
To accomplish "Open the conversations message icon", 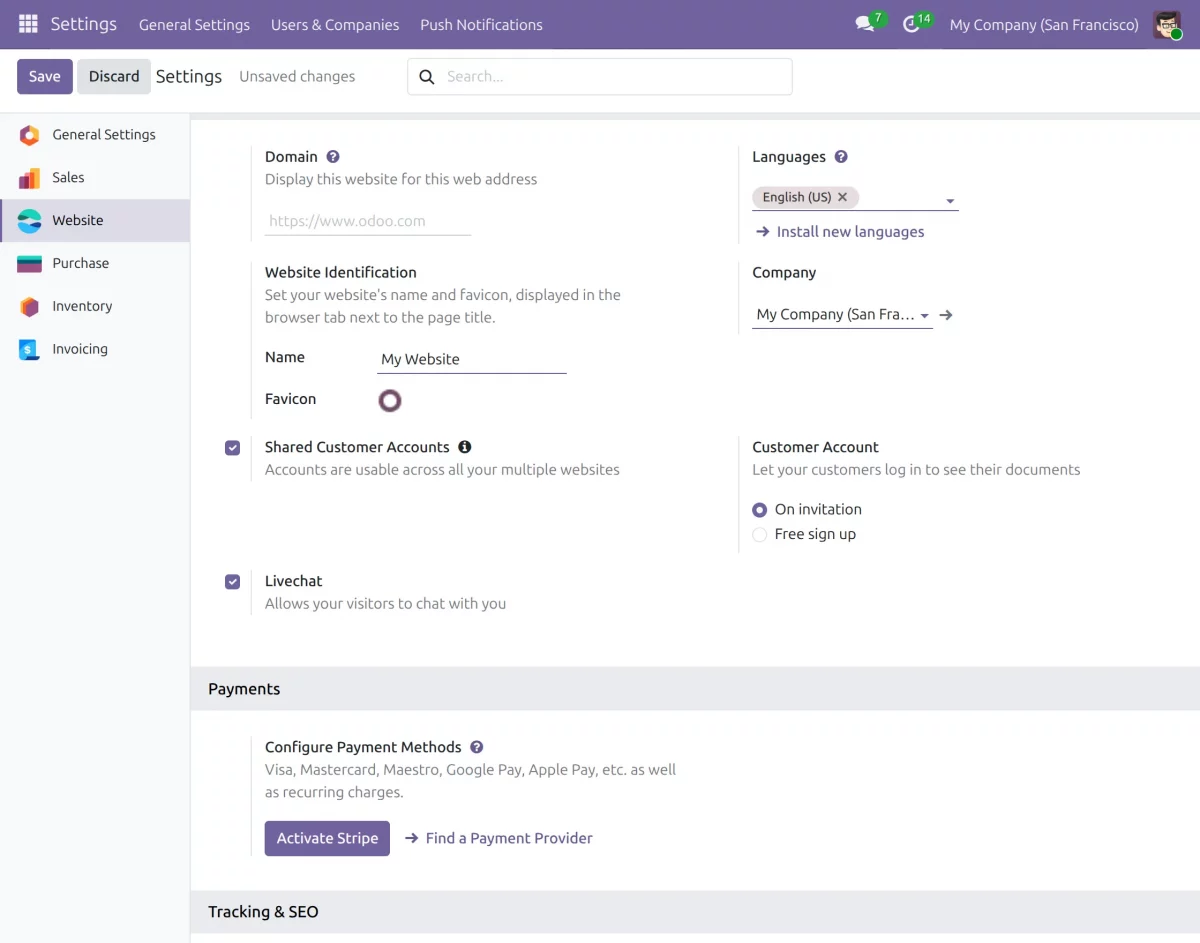I will pos(865,24).
